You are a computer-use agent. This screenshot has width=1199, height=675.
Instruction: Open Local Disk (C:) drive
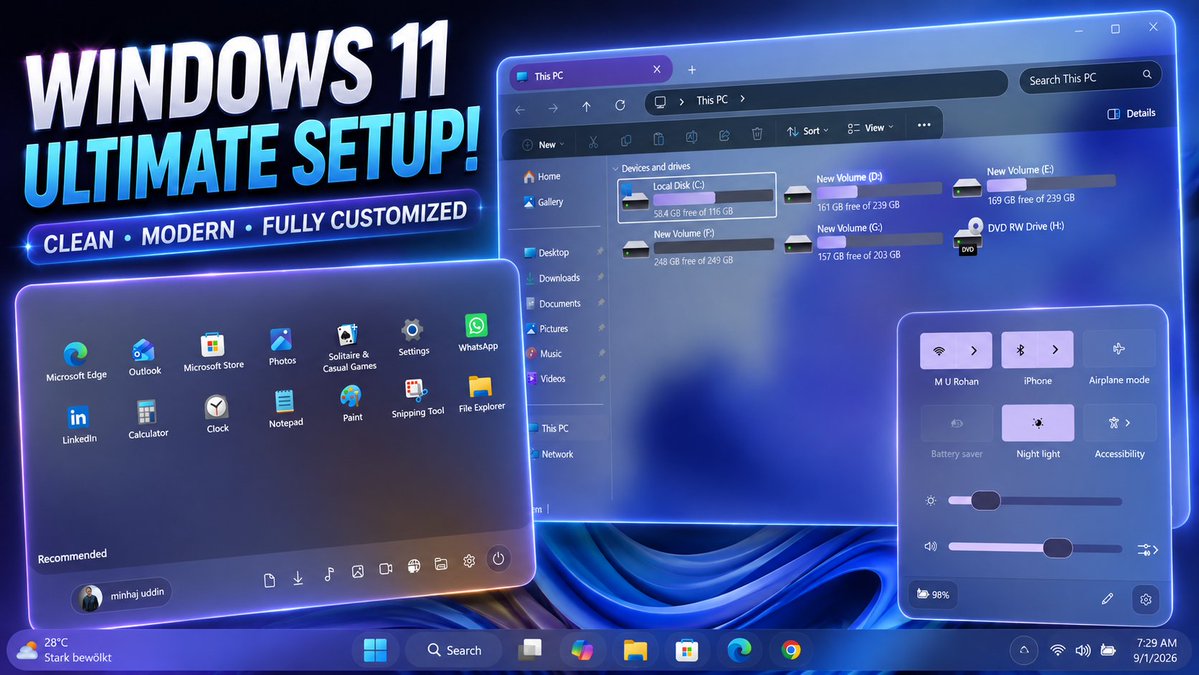coord(697,198)
